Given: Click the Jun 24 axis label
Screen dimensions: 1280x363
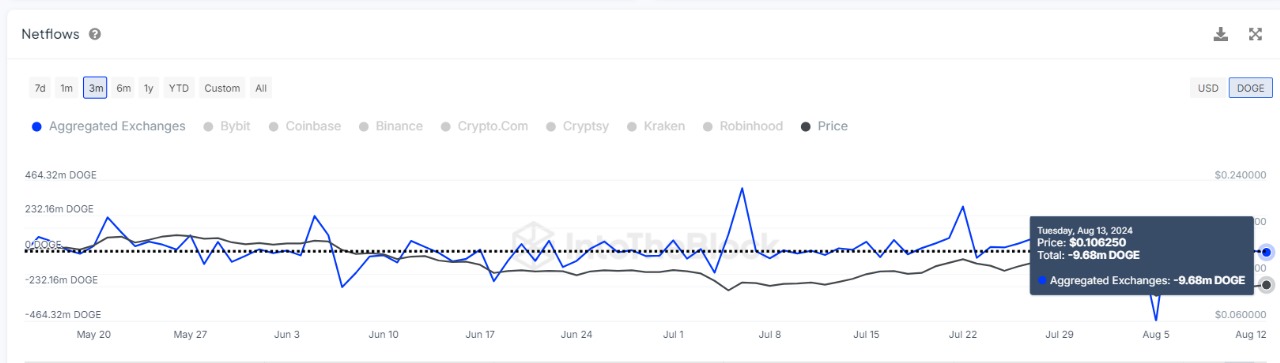Looking at the screenshot, I should 576,335.
